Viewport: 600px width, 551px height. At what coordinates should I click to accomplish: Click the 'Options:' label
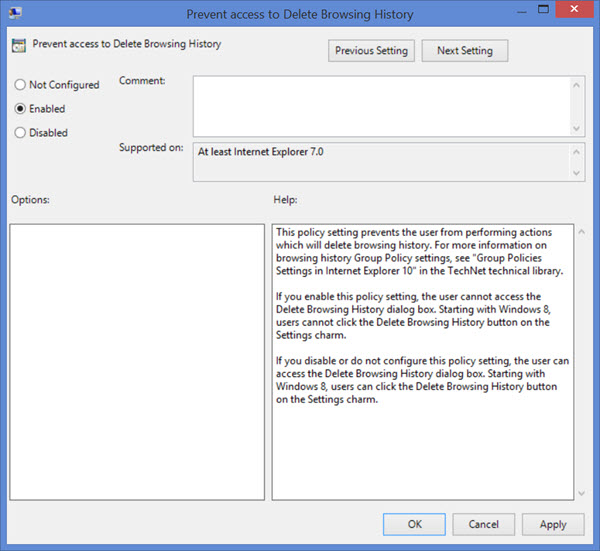coord(30,199)
